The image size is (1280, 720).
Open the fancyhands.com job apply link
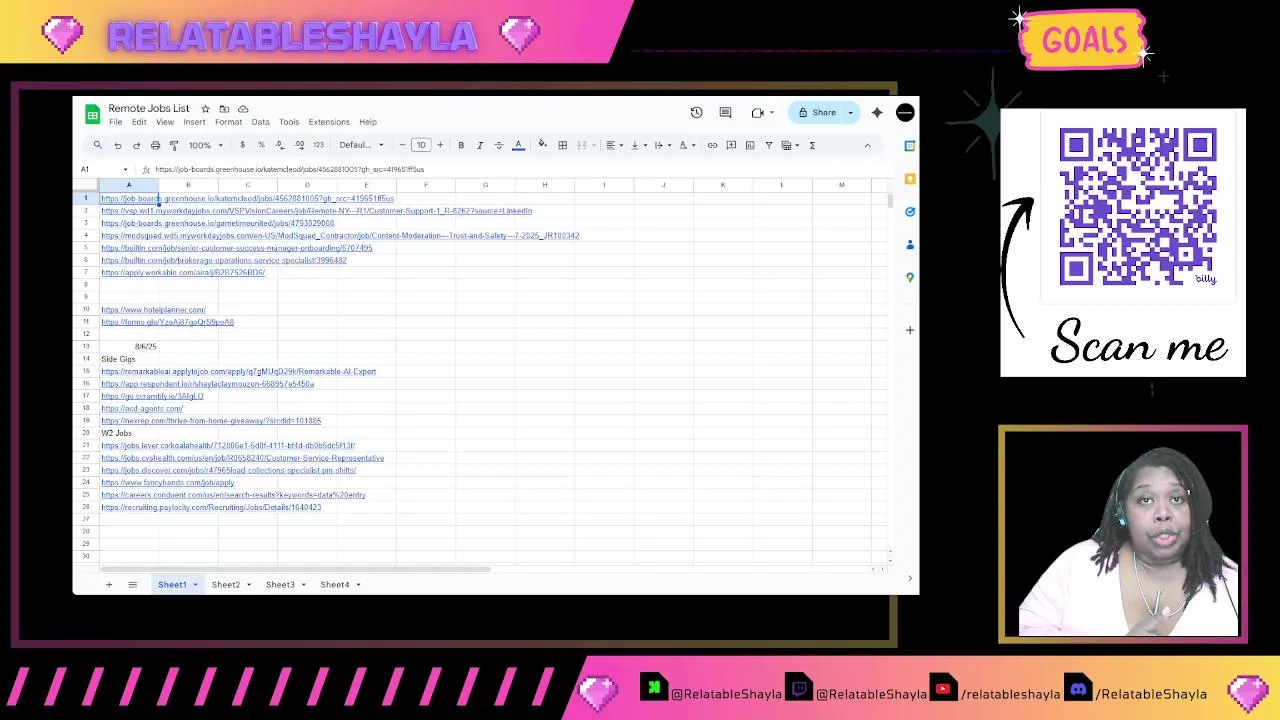[168, 483]
